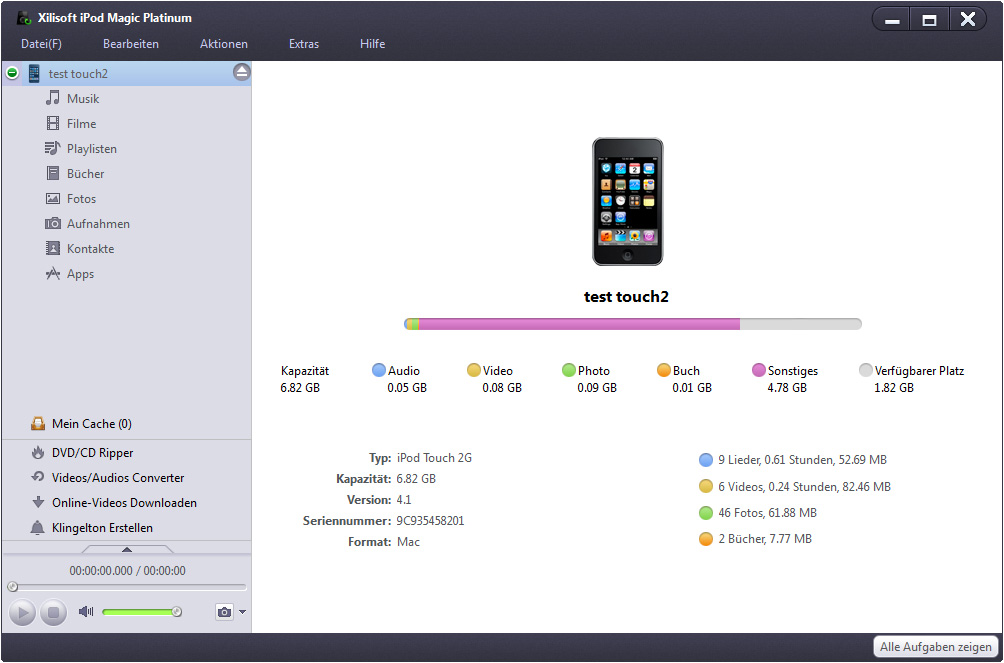Minimize the Xilisoft window
The height and width of the screenshot is (663, 1004).
pos(892,20)
